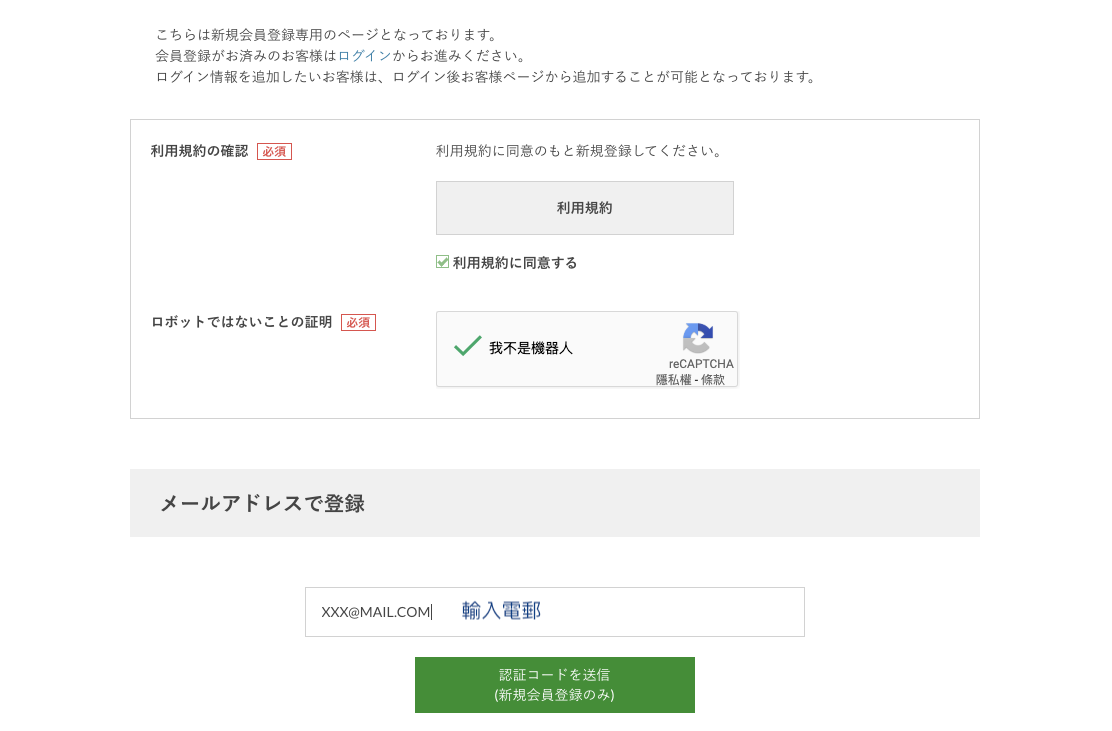
Task: Click the 必須 badge beside 利用規約の確認
Action: (274, 152)
